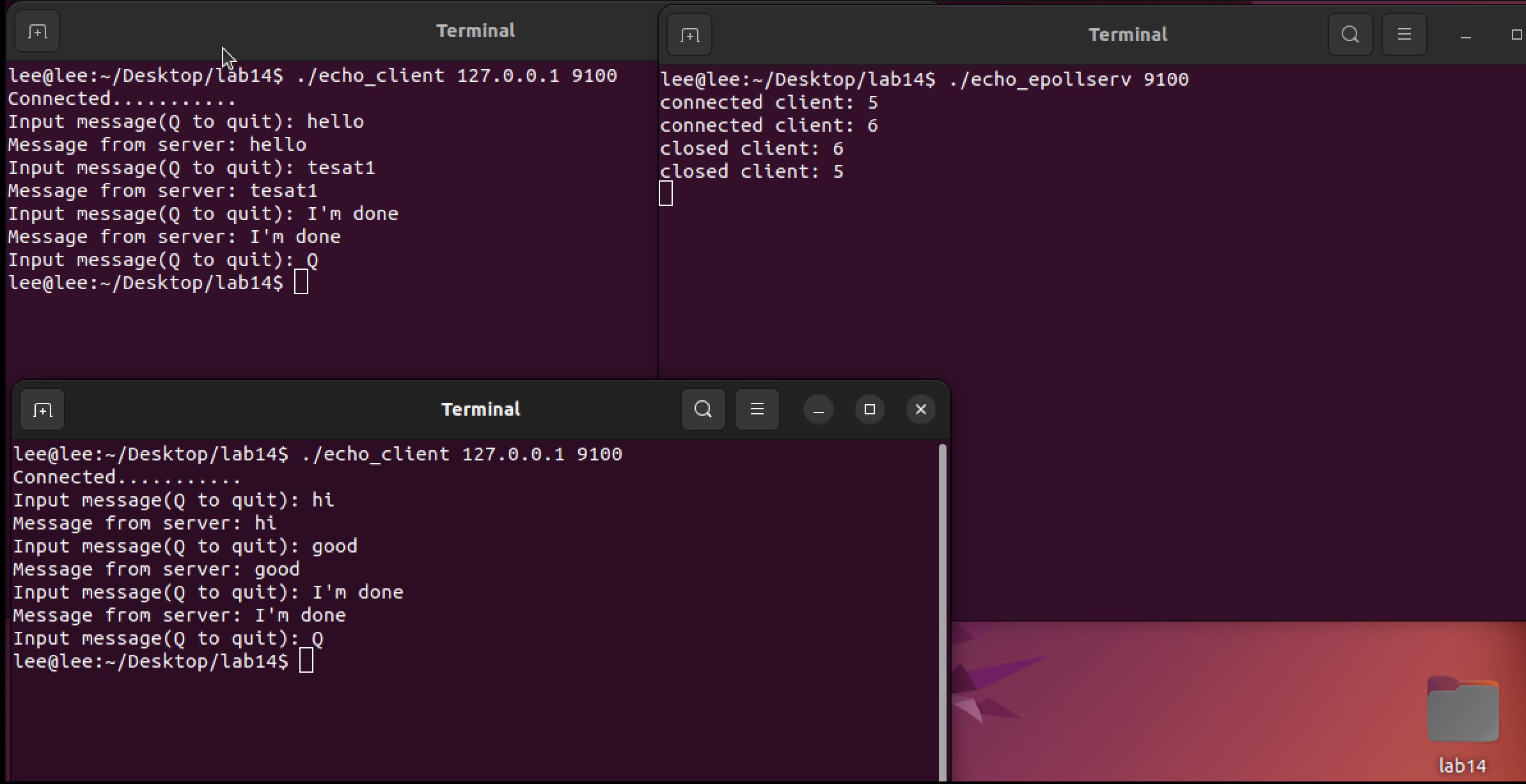Focus prompt in bottom client terminal
The width and height of the screenshot is (1526, 784).
pos(306,661)
